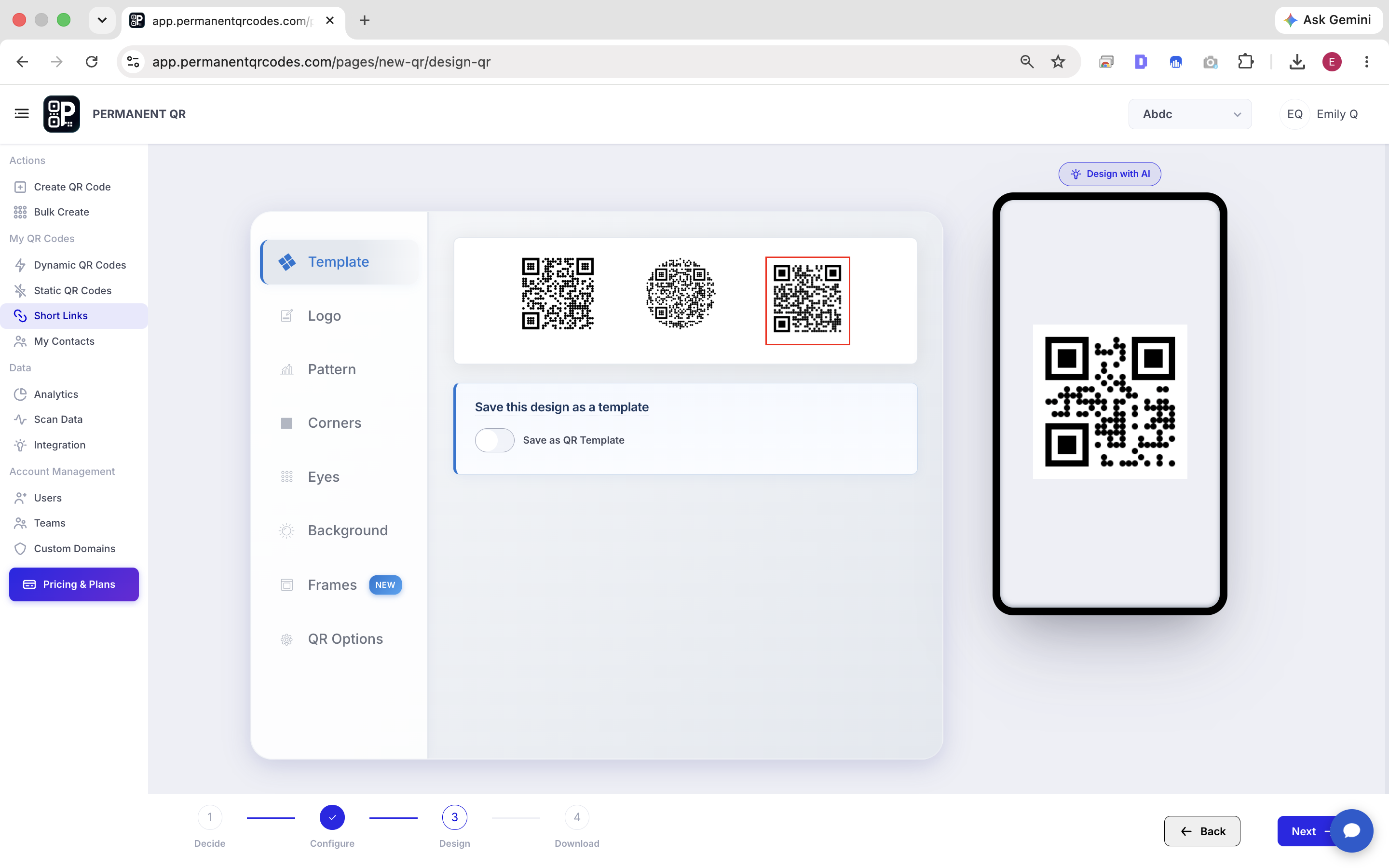The height and width of the screenshot is (868, 1389).
Task: Expand the Abdc workspace dropdown
Action: [1190, 114]
